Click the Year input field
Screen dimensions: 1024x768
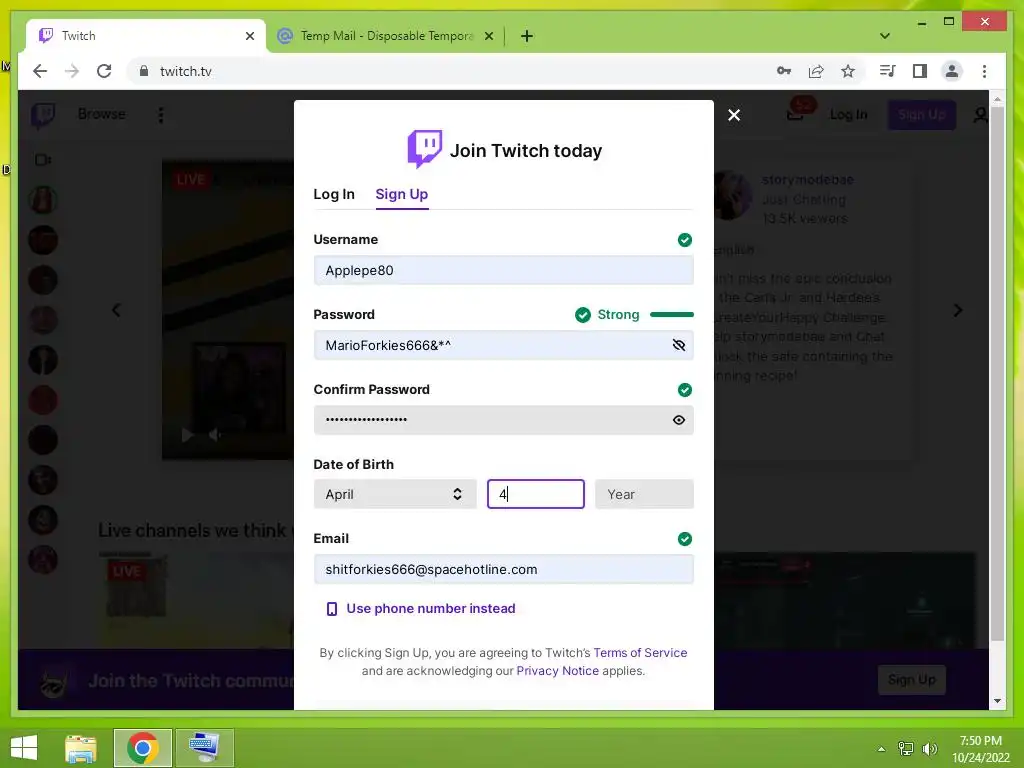tap(644, 494)
